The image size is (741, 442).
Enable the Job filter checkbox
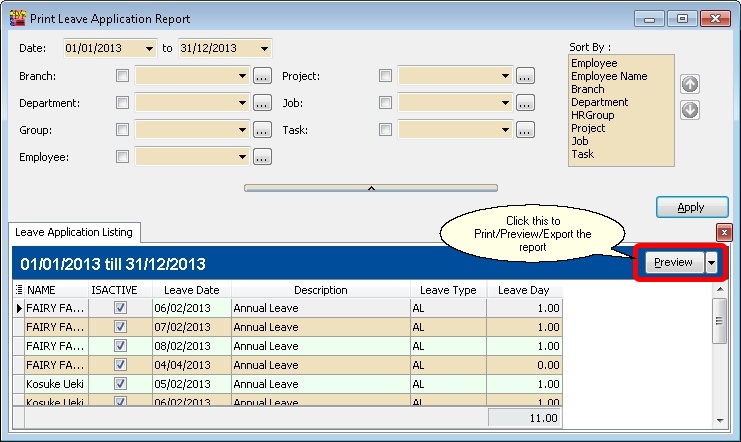coord(385,103)
